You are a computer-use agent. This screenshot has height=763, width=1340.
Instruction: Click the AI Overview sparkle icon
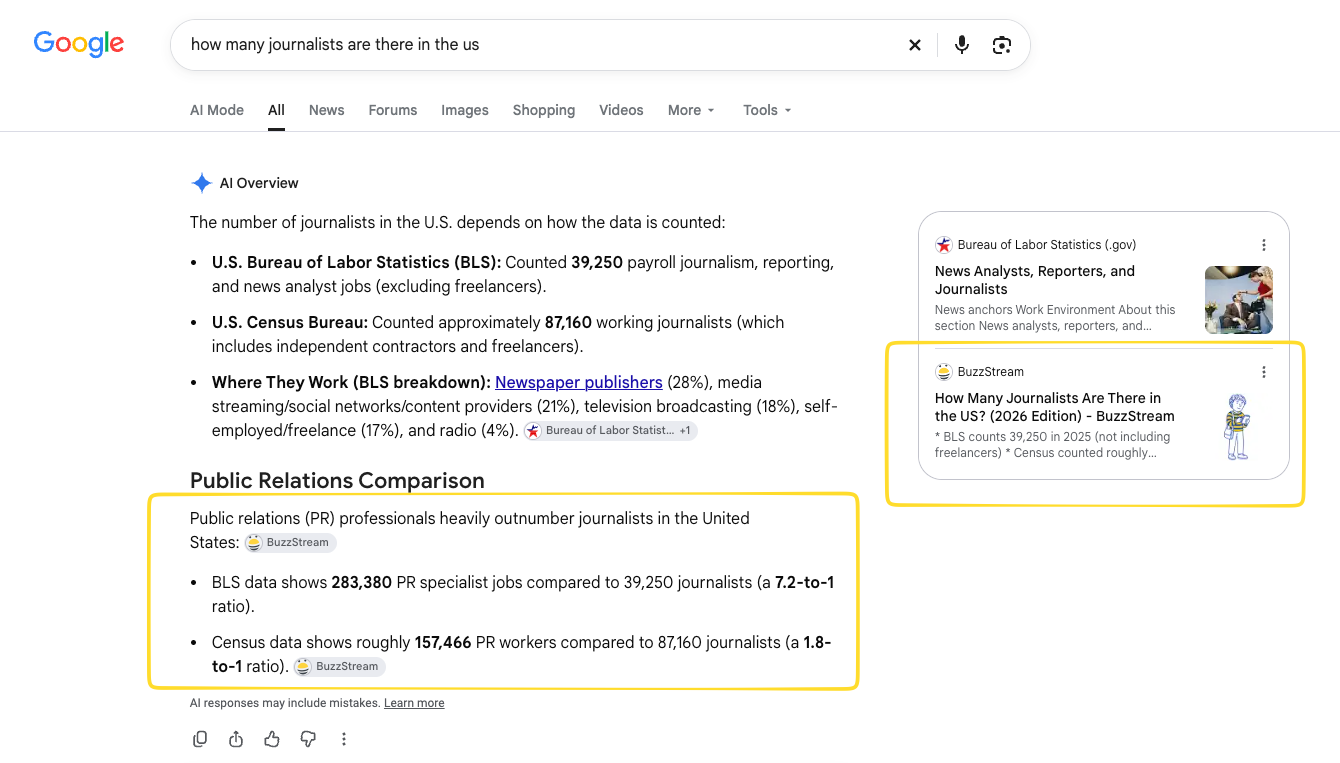pos(201,183)
